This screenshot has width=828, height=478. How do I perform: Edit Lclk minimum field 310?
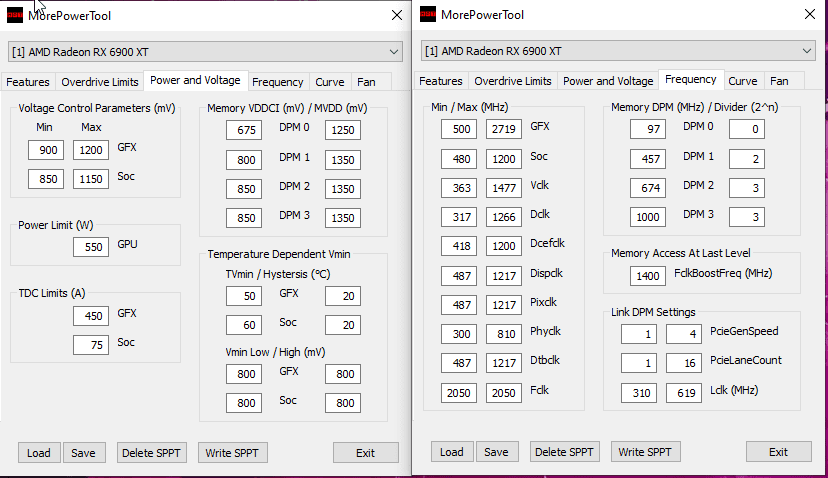pos(639,392)
